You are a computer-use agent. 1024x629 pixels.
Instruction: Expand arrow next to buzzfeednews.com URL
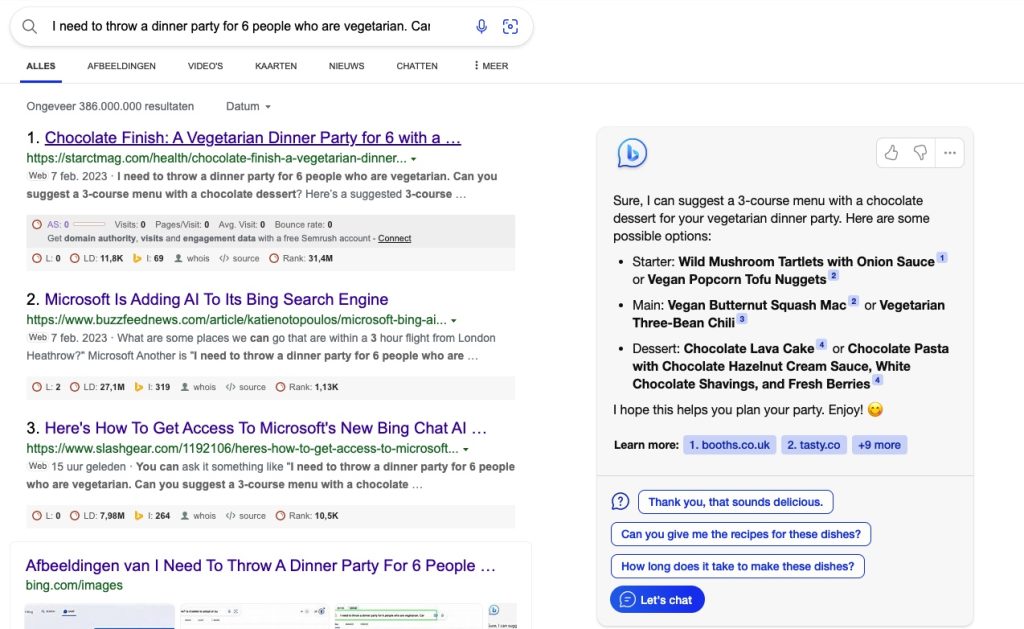point(454,321)
